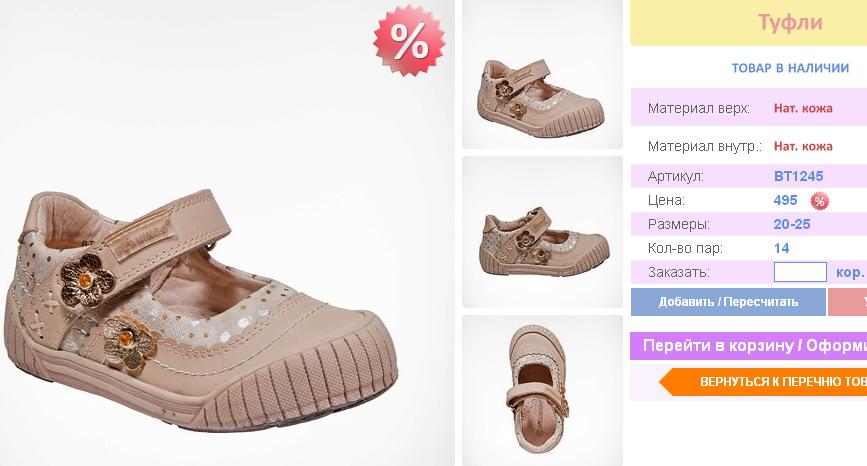Click the Добавить / Пересчитать button
Screen dimensions: 867x466
click(x=728, y=302)
